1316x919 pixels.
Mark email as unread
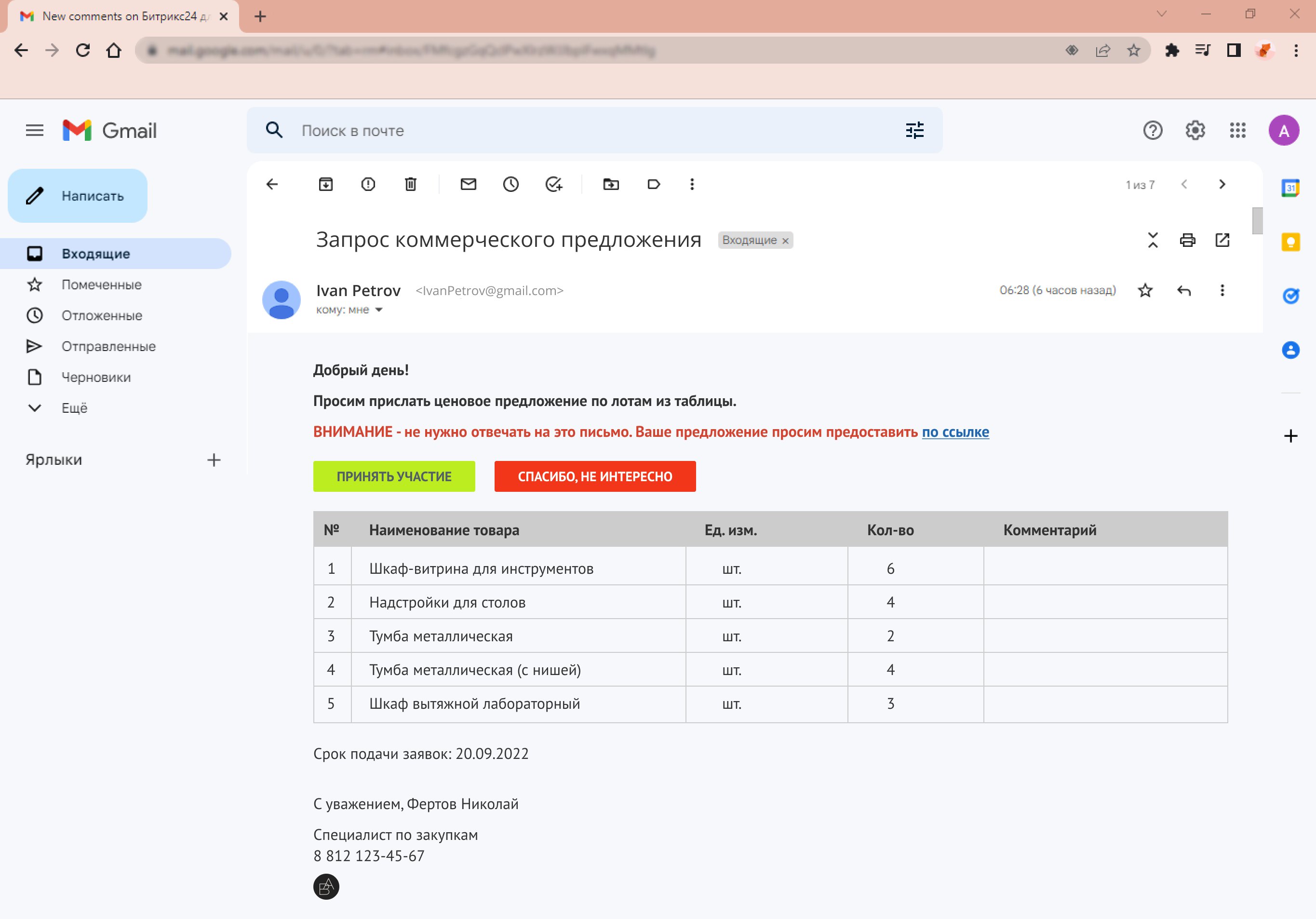coord(468,184)
